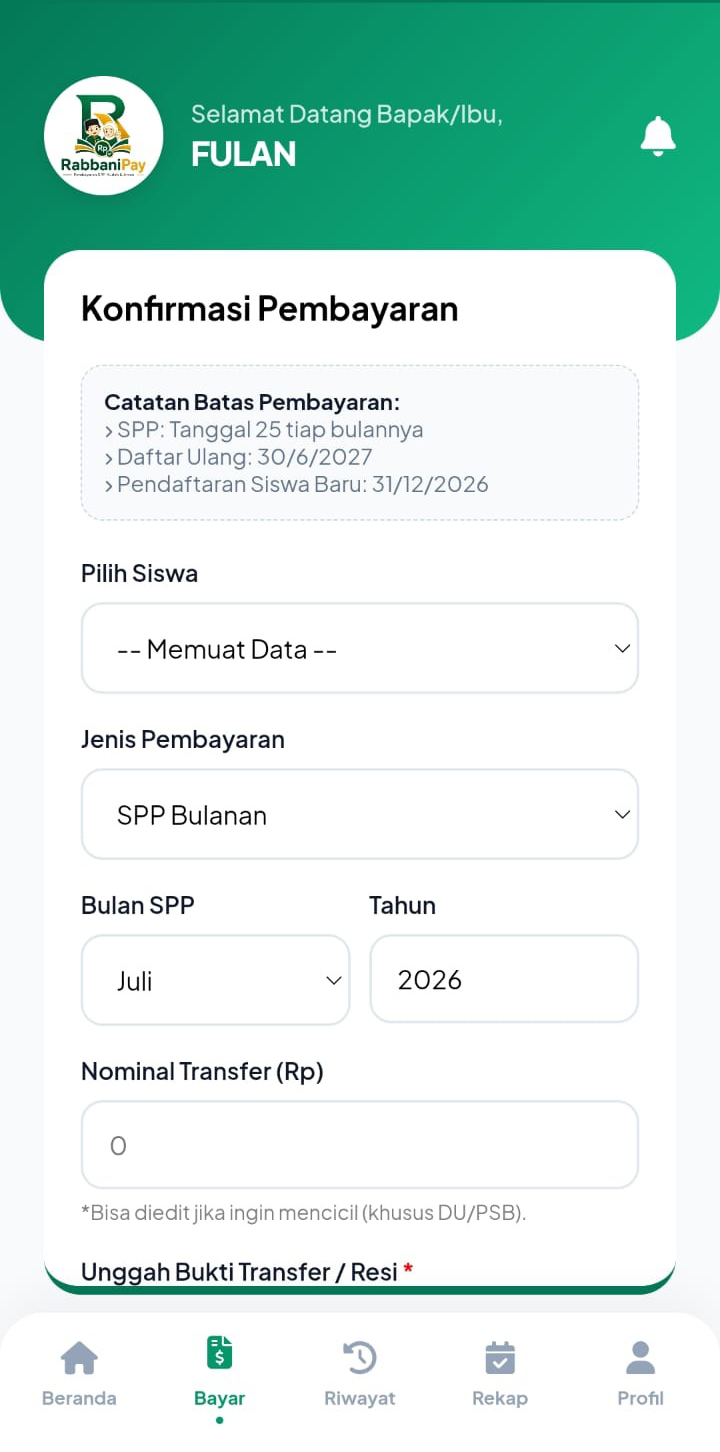Open the Beranda home icon
The image size is (720, 1452).
tap(79, 1358)
